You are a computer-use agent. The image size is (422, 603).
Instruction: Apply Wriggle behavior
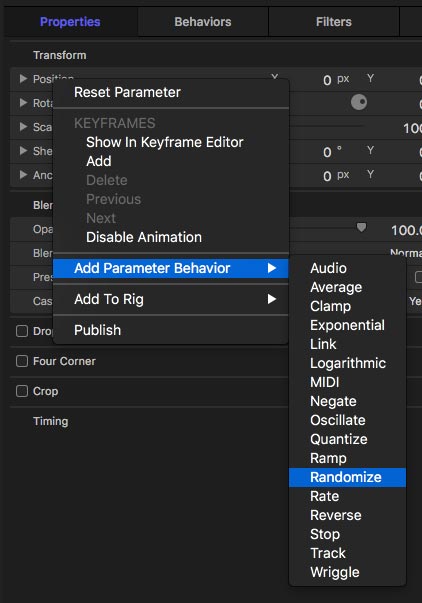(x=347, y=572)
